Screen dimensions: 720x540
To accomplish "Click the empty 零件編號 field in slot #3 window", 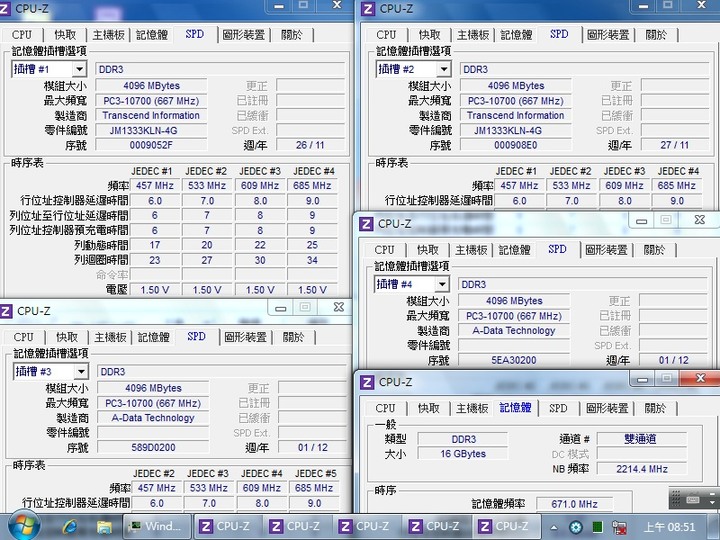I will 153,433.
